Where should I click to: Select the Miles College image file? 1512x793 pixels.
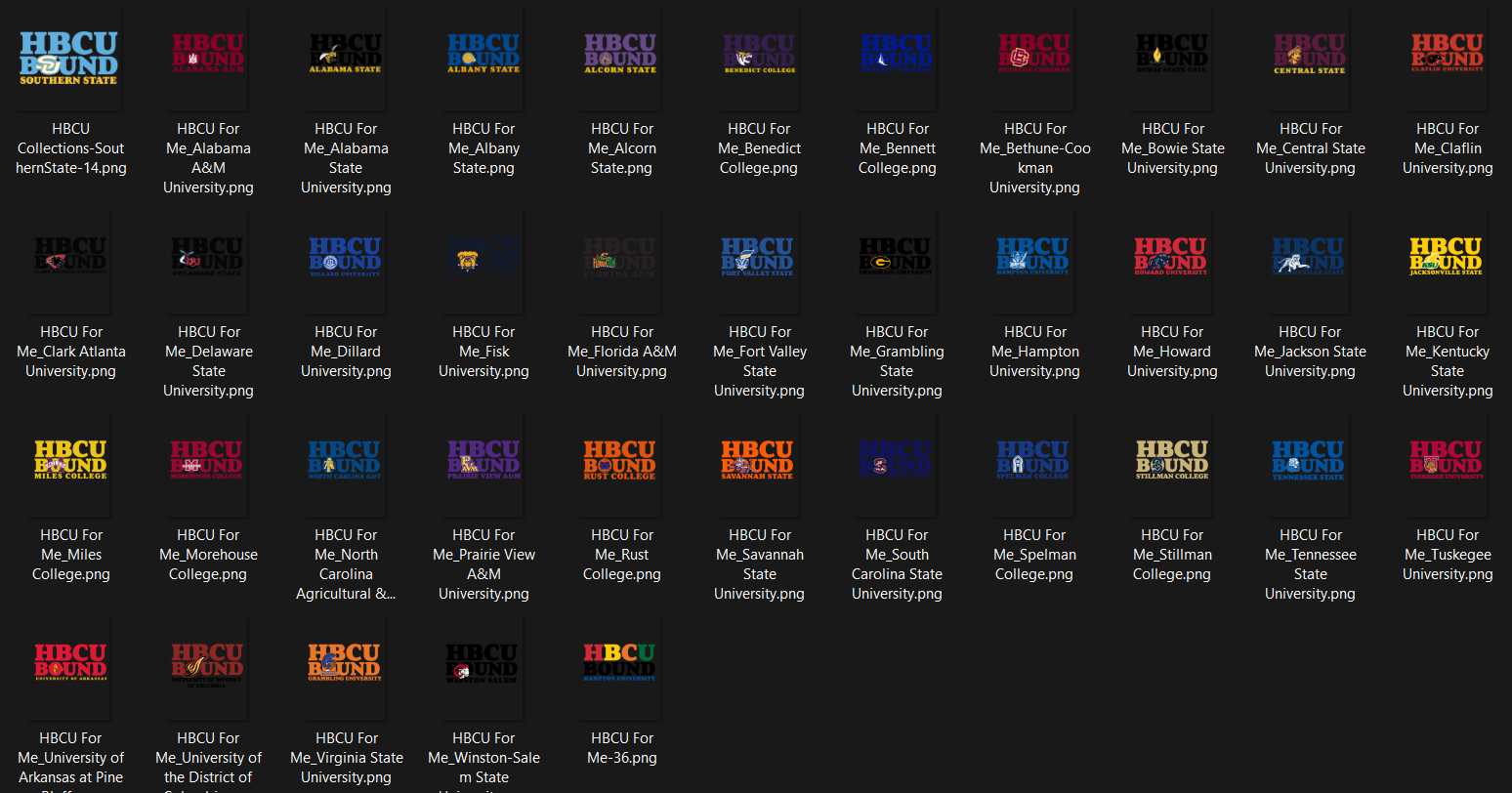pyautogui.click(x=69, y=465)
